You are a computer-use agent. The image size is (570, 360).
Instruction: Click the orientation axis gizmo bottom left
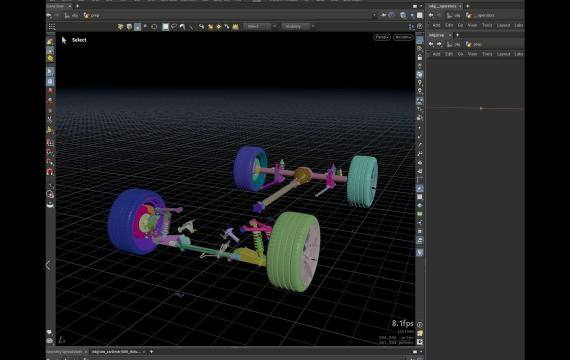click(62, 340)
